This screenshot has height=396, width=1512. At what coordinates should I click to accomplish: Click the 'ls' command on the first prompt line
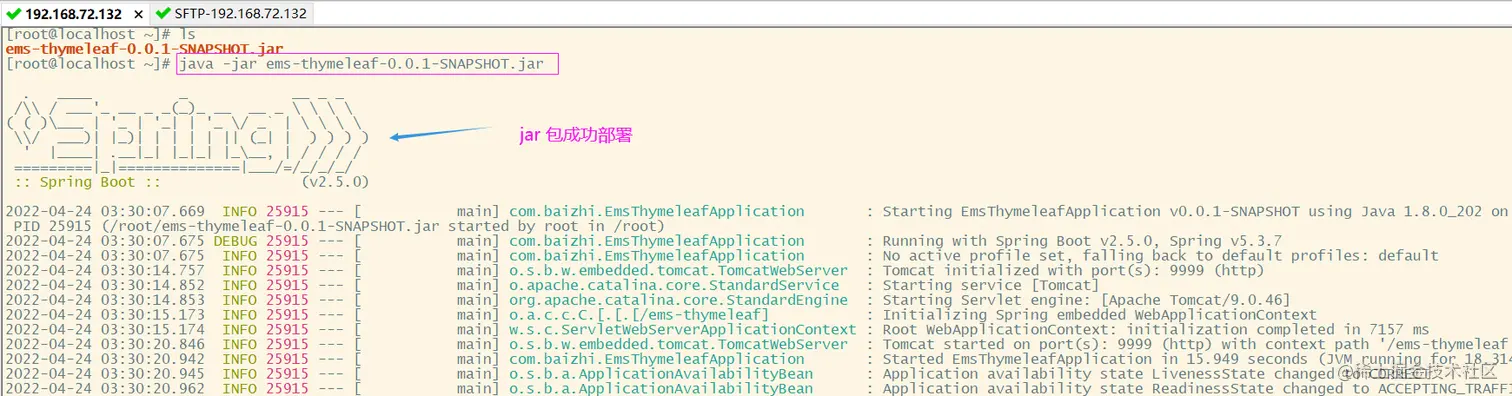[187, 34]
